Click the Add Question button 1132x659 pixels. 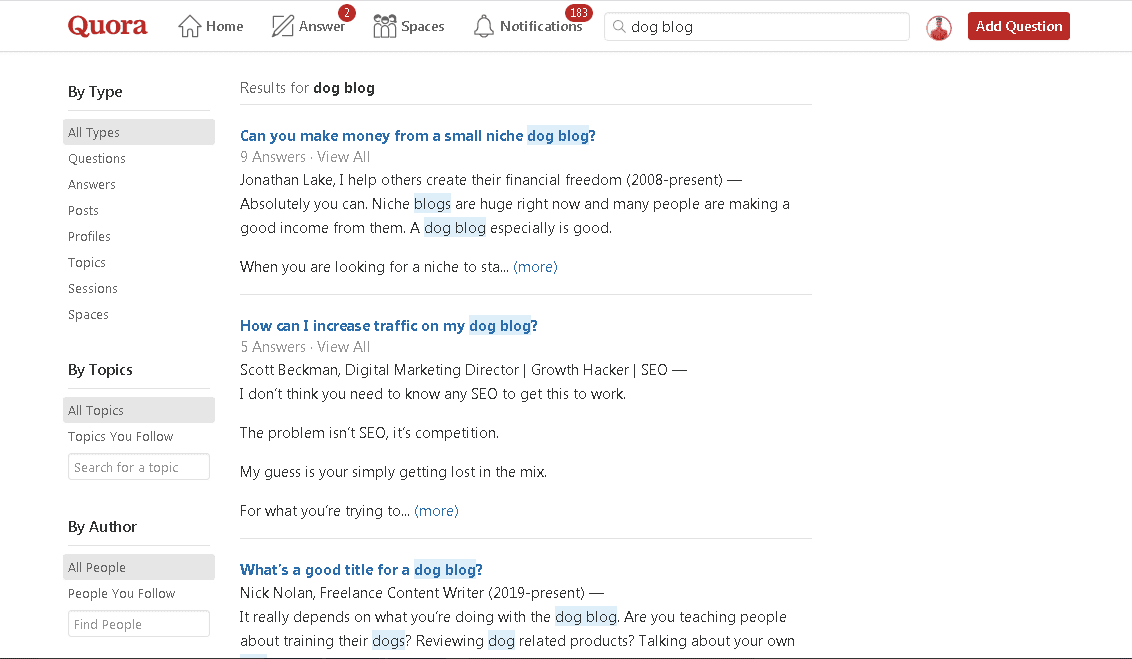tap(1019, 26)
